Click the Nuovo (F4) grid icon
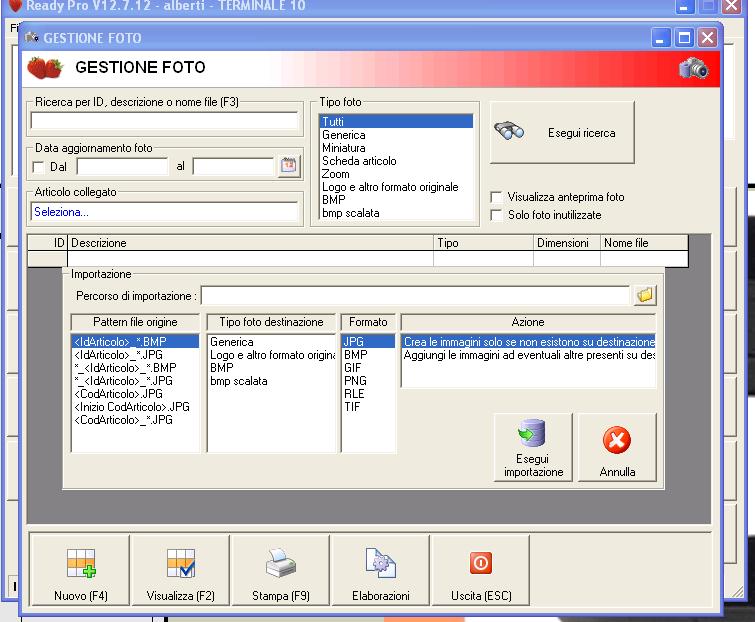The image size is (755, 622). click(81, 563)
